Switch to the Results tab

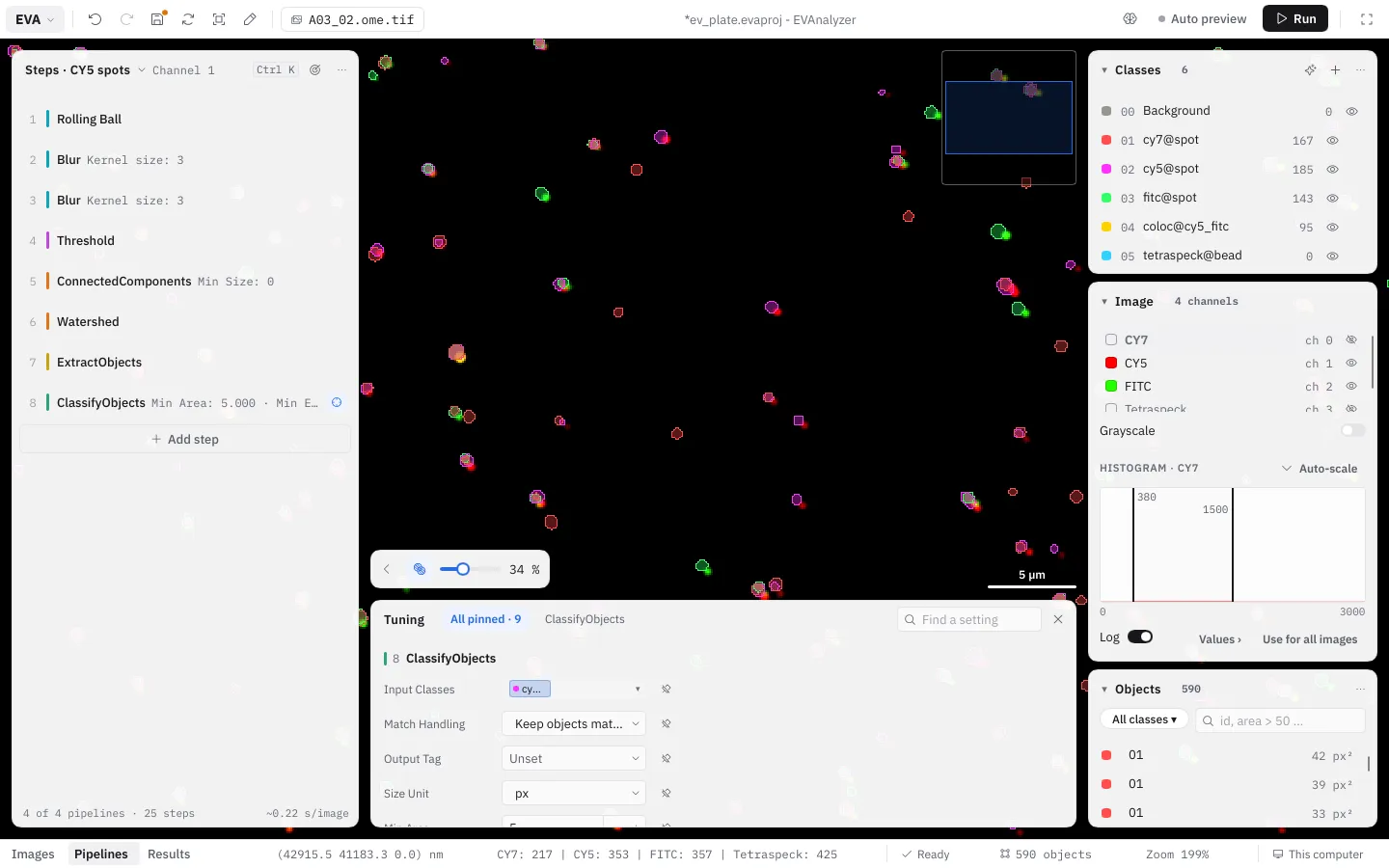(169, 854)
